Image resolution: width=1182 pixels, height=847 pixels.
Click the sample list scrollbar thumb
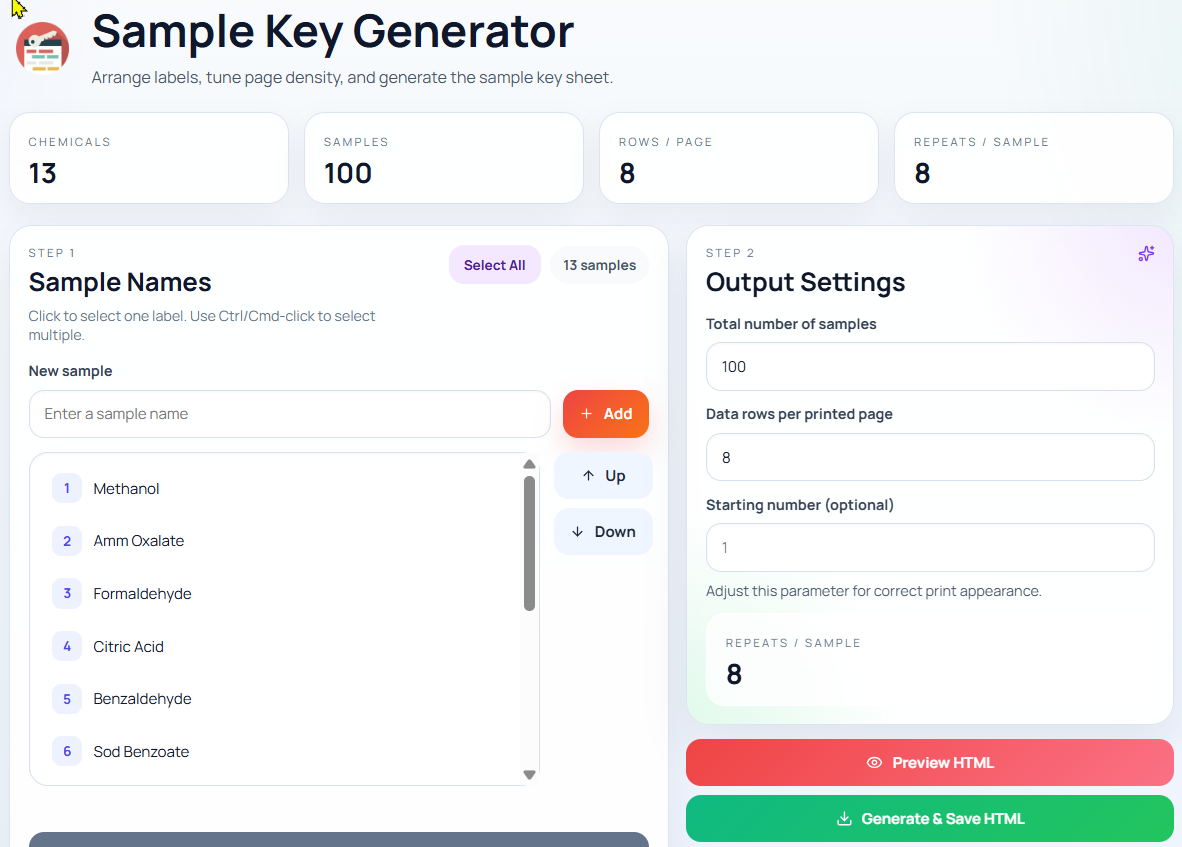529,543
